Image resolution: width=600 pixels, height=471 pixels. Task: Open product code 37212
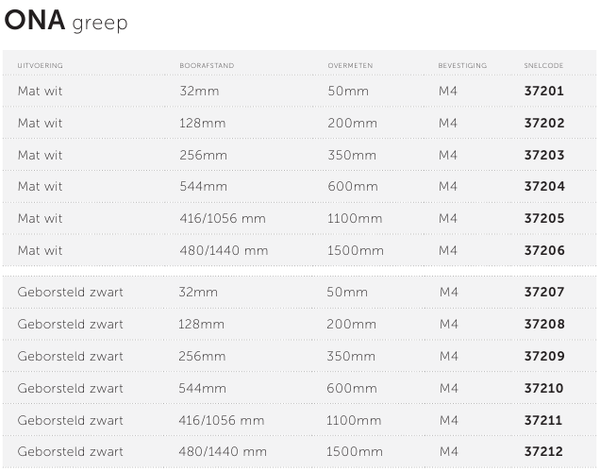pos(544,452)
